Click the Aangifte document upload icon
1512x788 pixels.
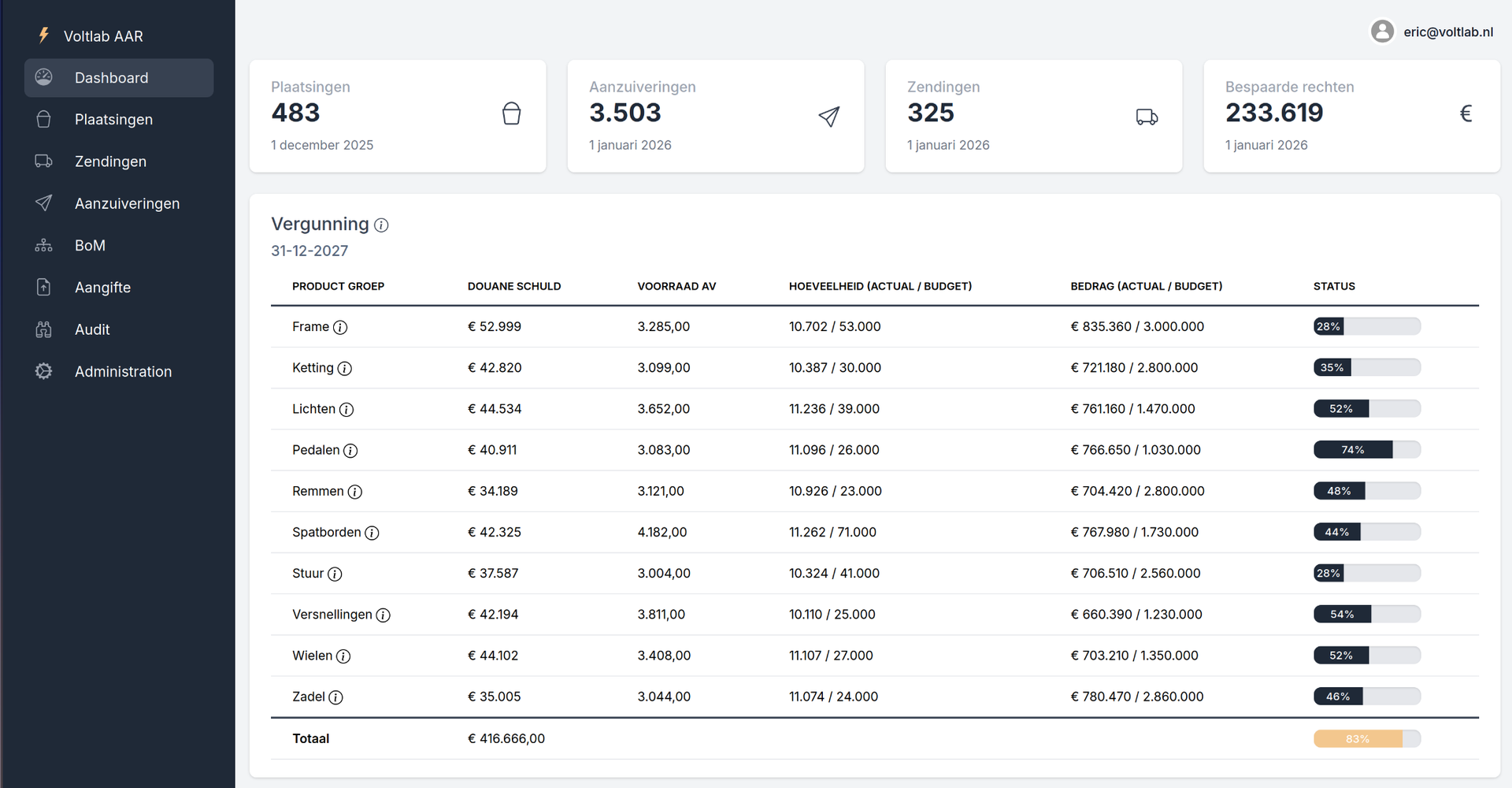[43, 287]
